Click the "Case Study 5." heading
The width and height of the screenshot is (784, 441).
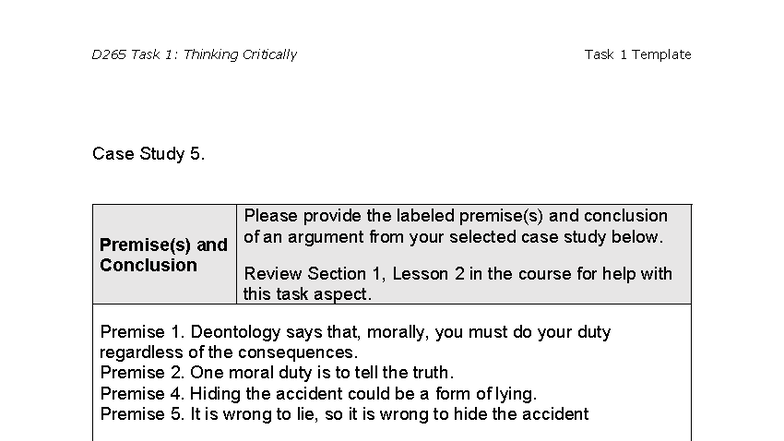click(148, 153)
